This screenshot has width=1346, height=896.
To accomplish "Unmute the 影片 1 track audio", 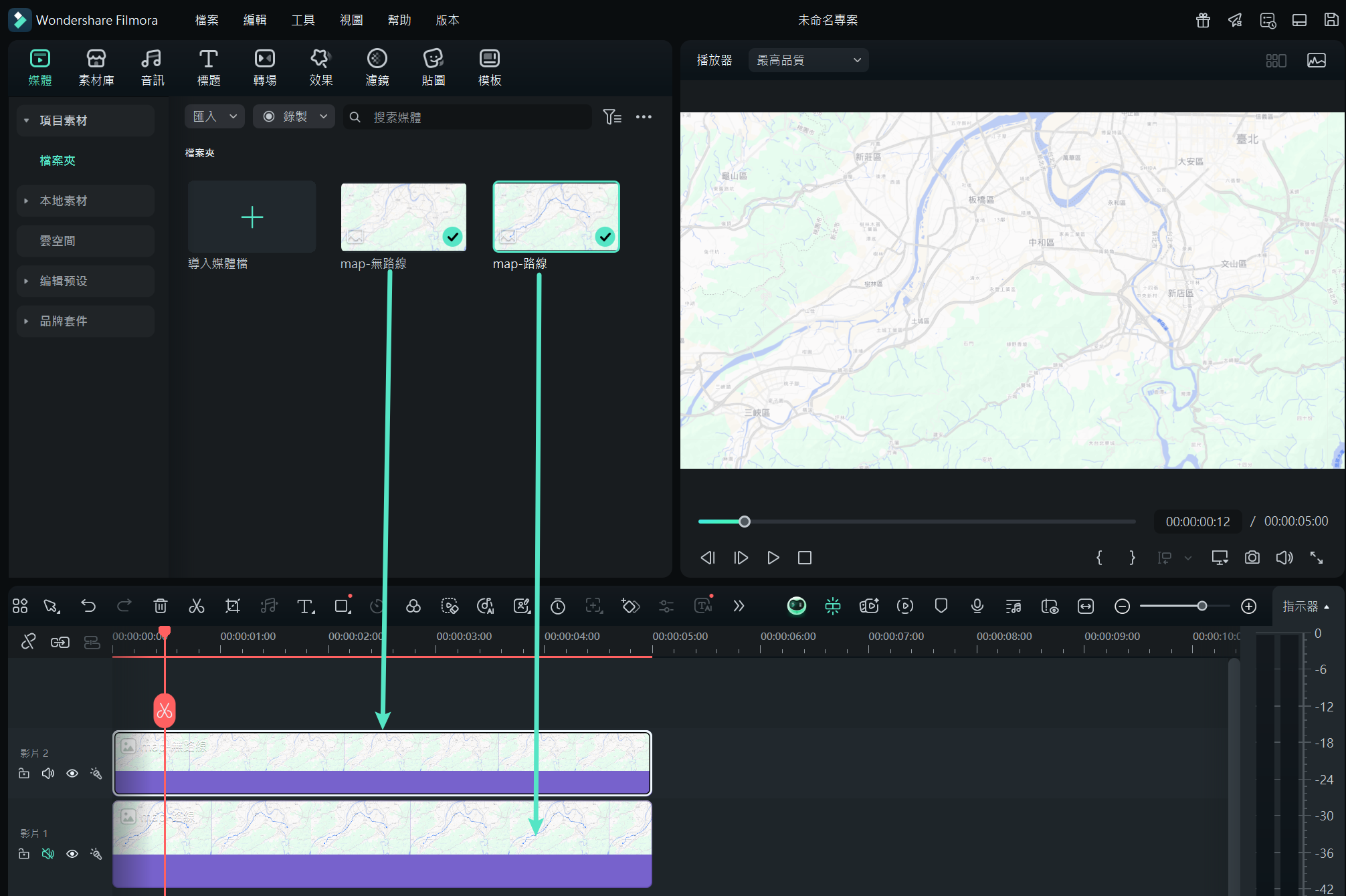I will pyautogui.click(x=48, y=854).
